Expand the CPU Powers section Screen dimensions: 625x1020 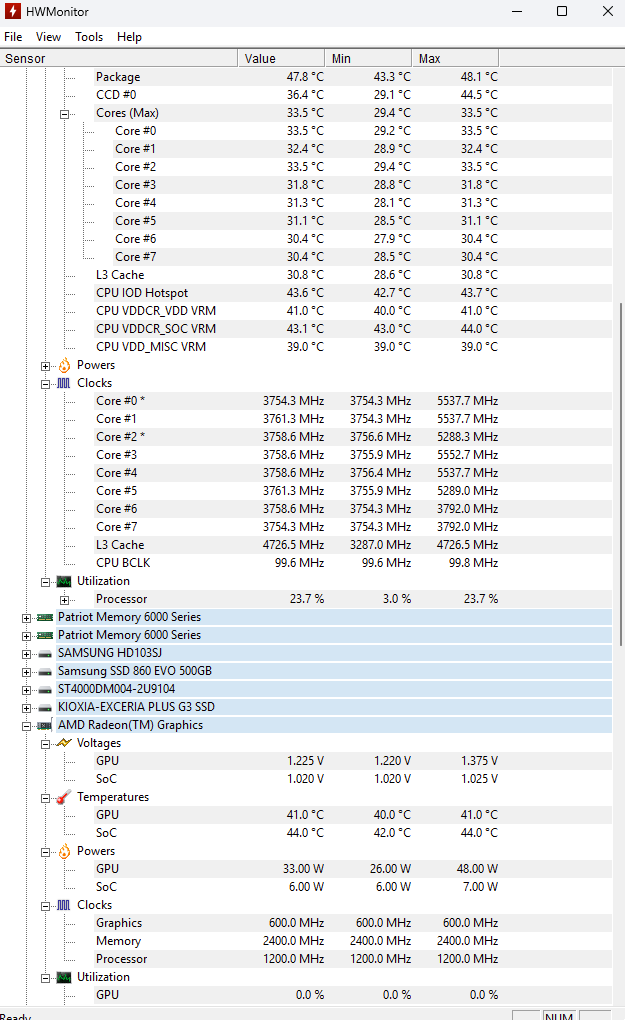point(46,366)
